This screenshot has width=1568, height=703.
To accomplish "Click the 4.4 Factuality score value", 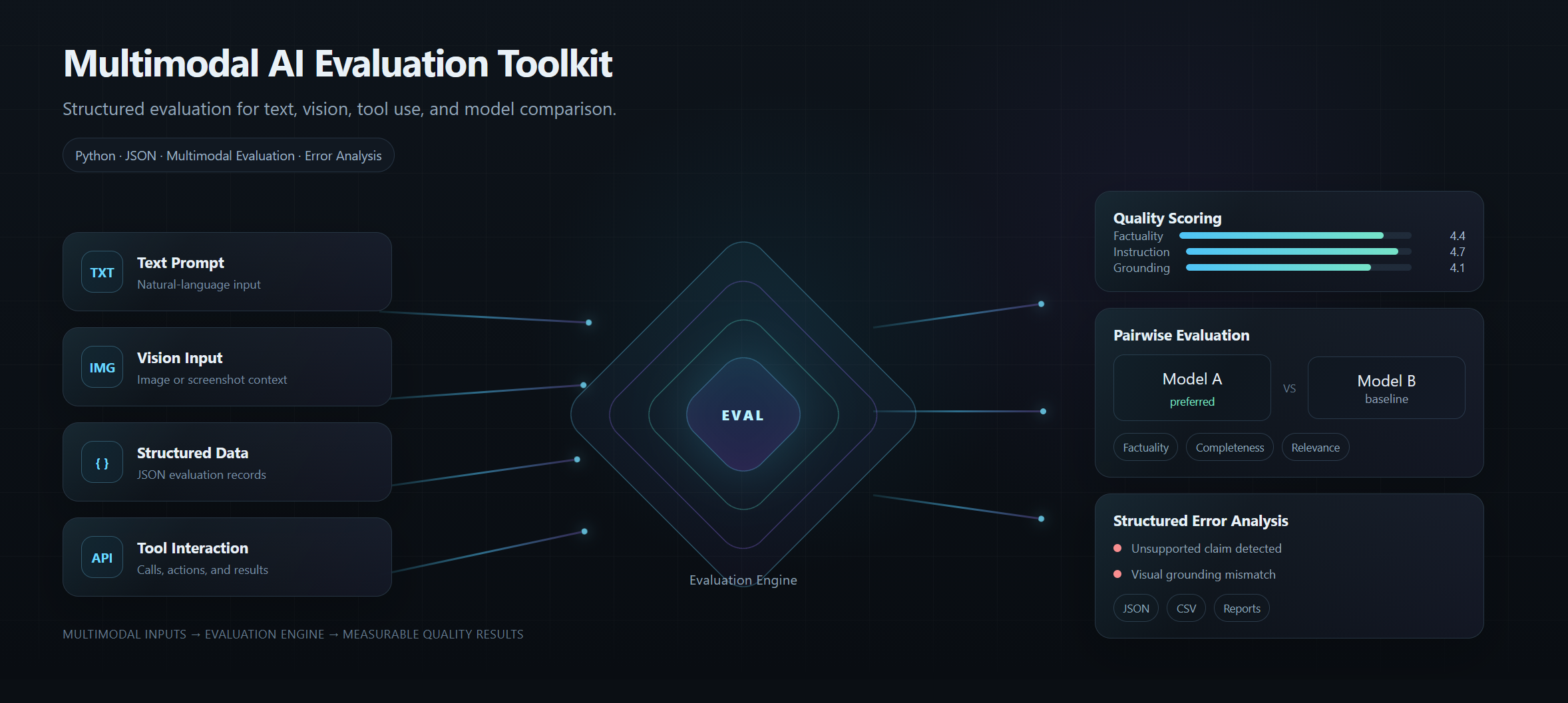I will point(1458,236).
